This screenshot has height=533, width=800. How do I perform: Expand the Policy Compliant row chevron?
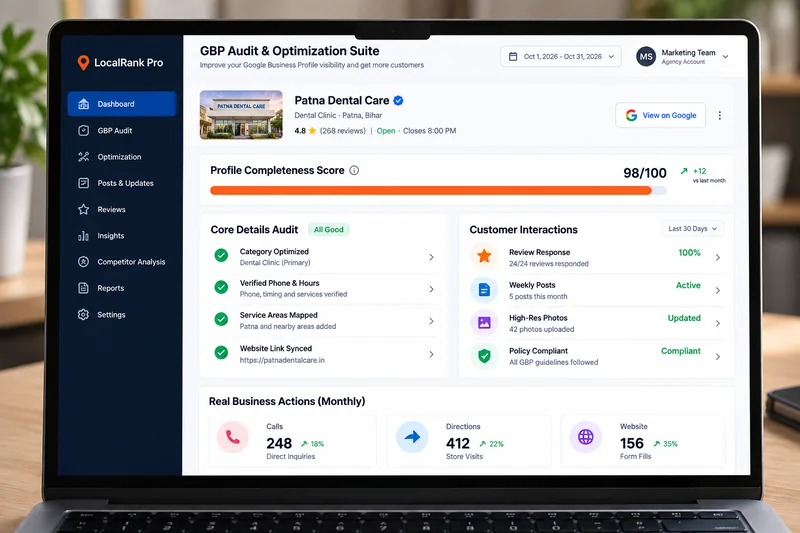coord(718,357)
